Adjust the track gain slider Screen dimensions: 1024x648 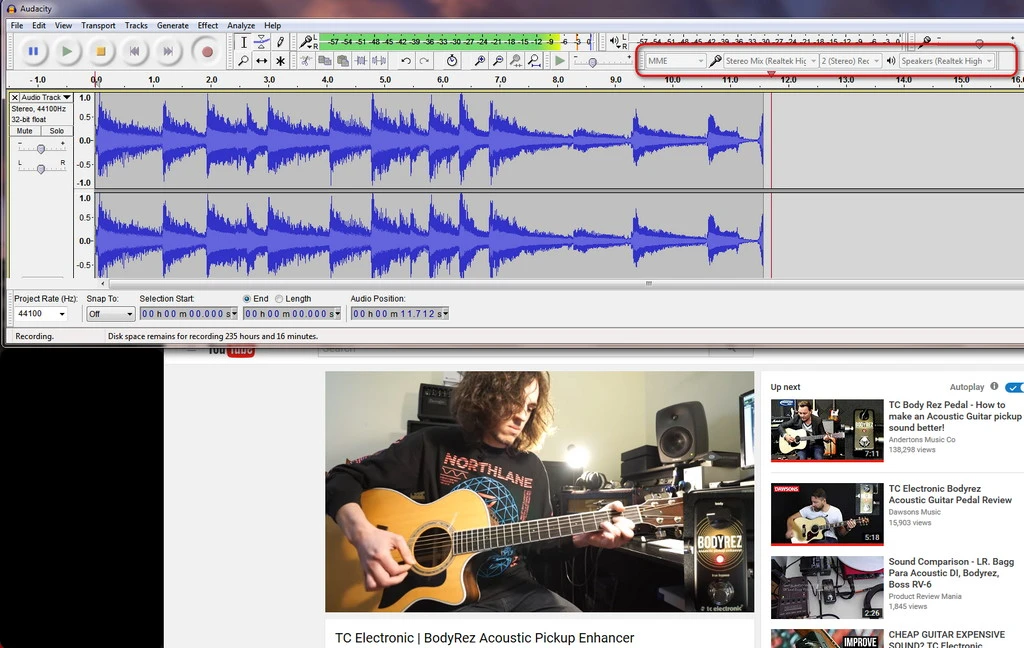[x=41, y=149]
